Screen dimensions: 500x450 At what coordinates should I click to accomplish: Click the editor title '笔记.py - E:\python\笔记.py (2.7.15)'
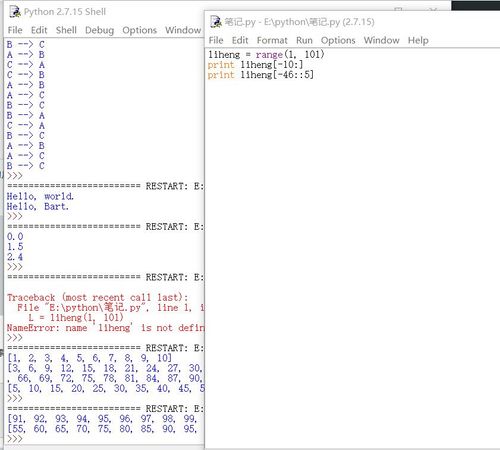tap(299, 22)
